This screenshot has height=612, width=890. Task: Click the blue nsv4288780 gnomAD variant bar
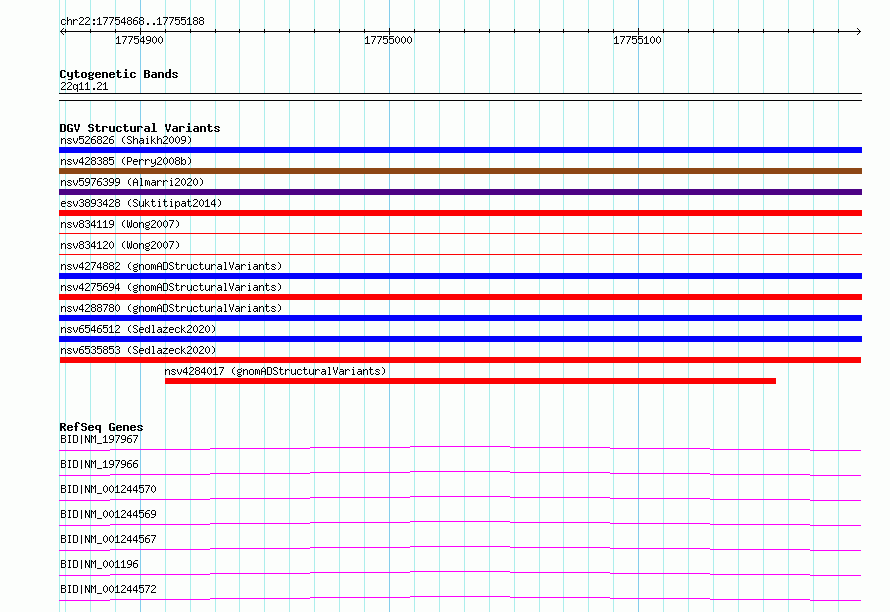(460, 318)
